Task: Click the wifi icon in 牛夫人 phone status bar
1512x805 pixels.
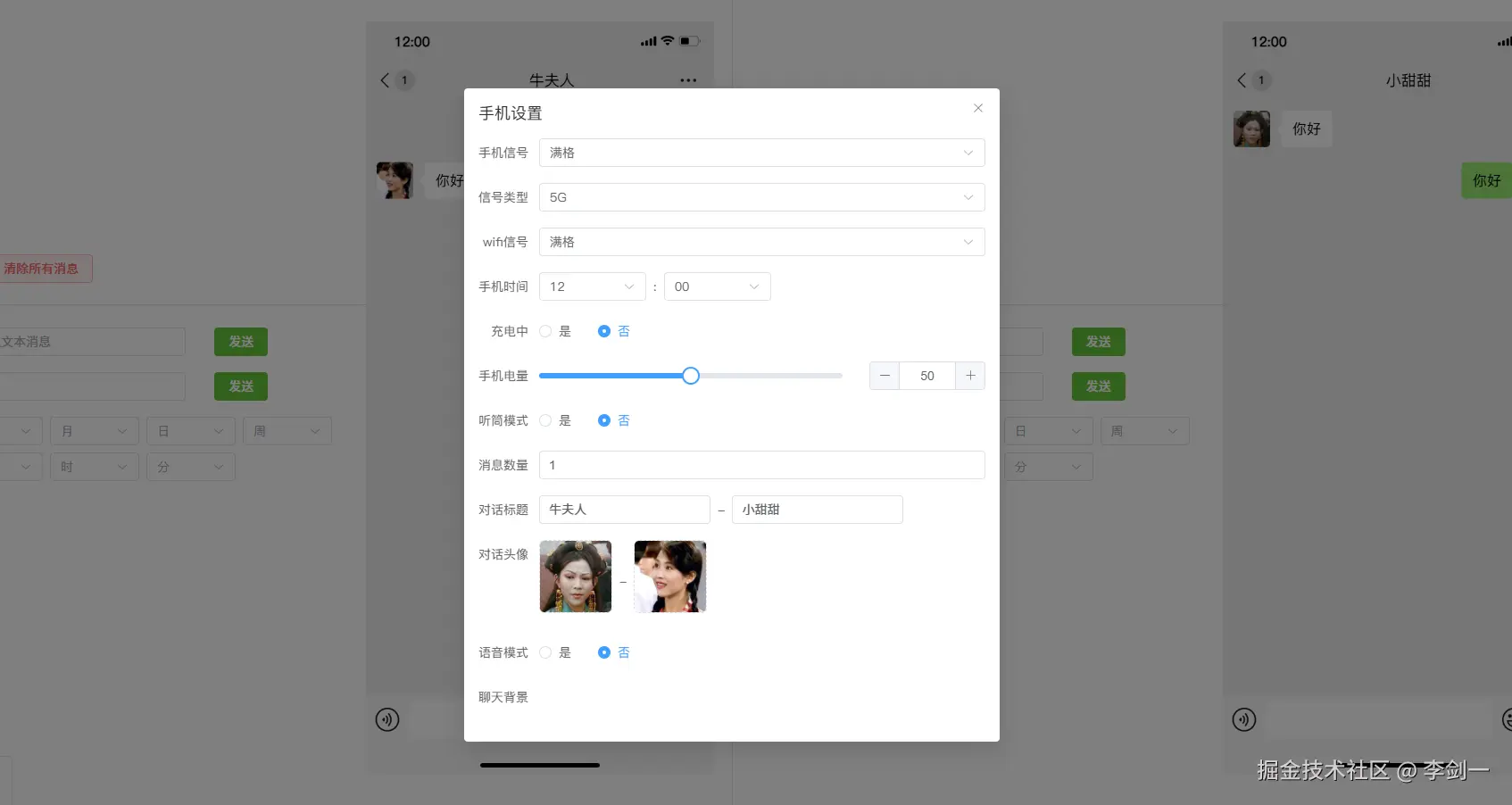Action: pyautogui.click(x=668, y=41)
